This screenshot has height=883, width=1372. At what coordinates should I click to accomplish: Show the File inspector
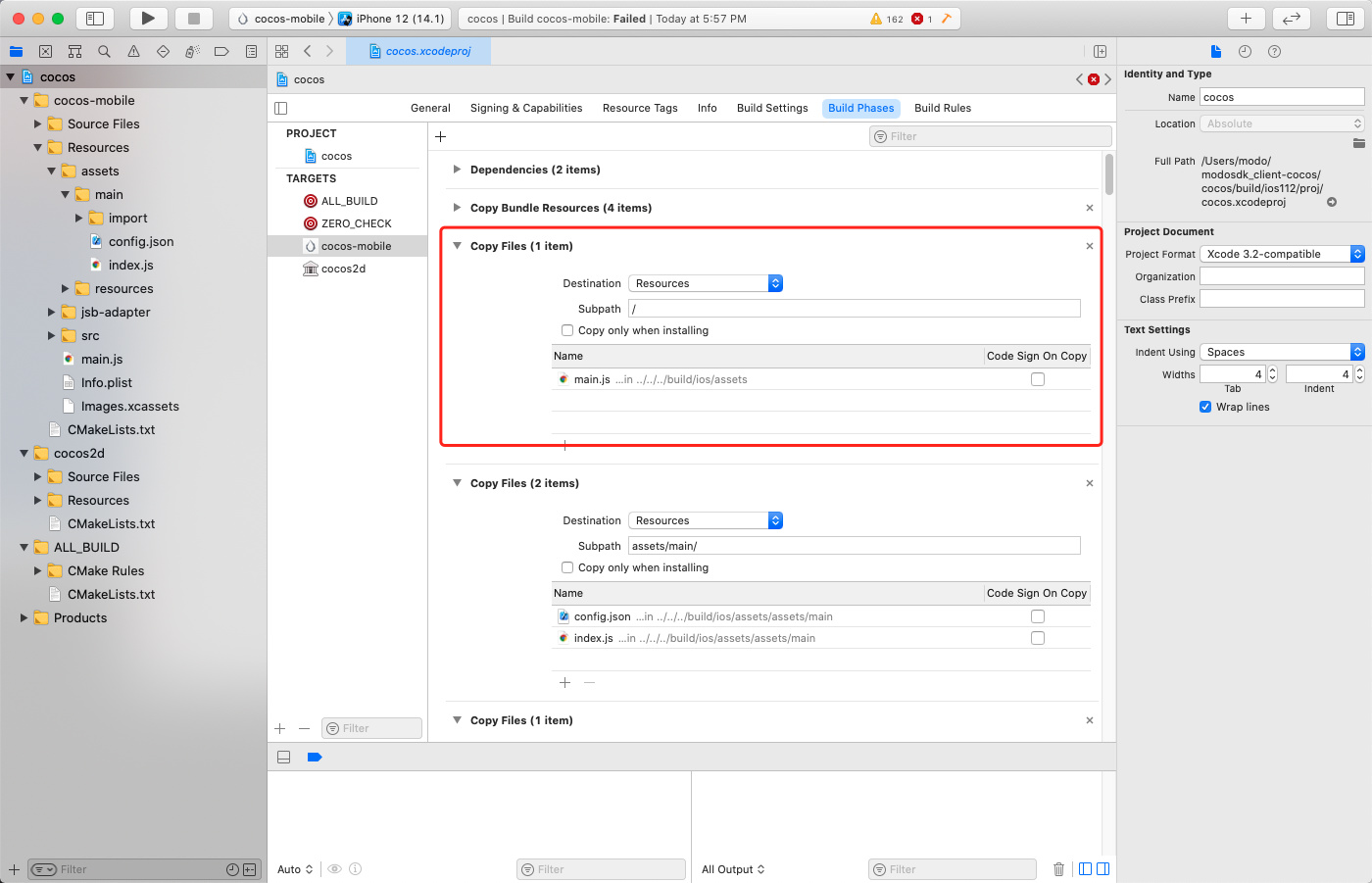point(1215,51)
